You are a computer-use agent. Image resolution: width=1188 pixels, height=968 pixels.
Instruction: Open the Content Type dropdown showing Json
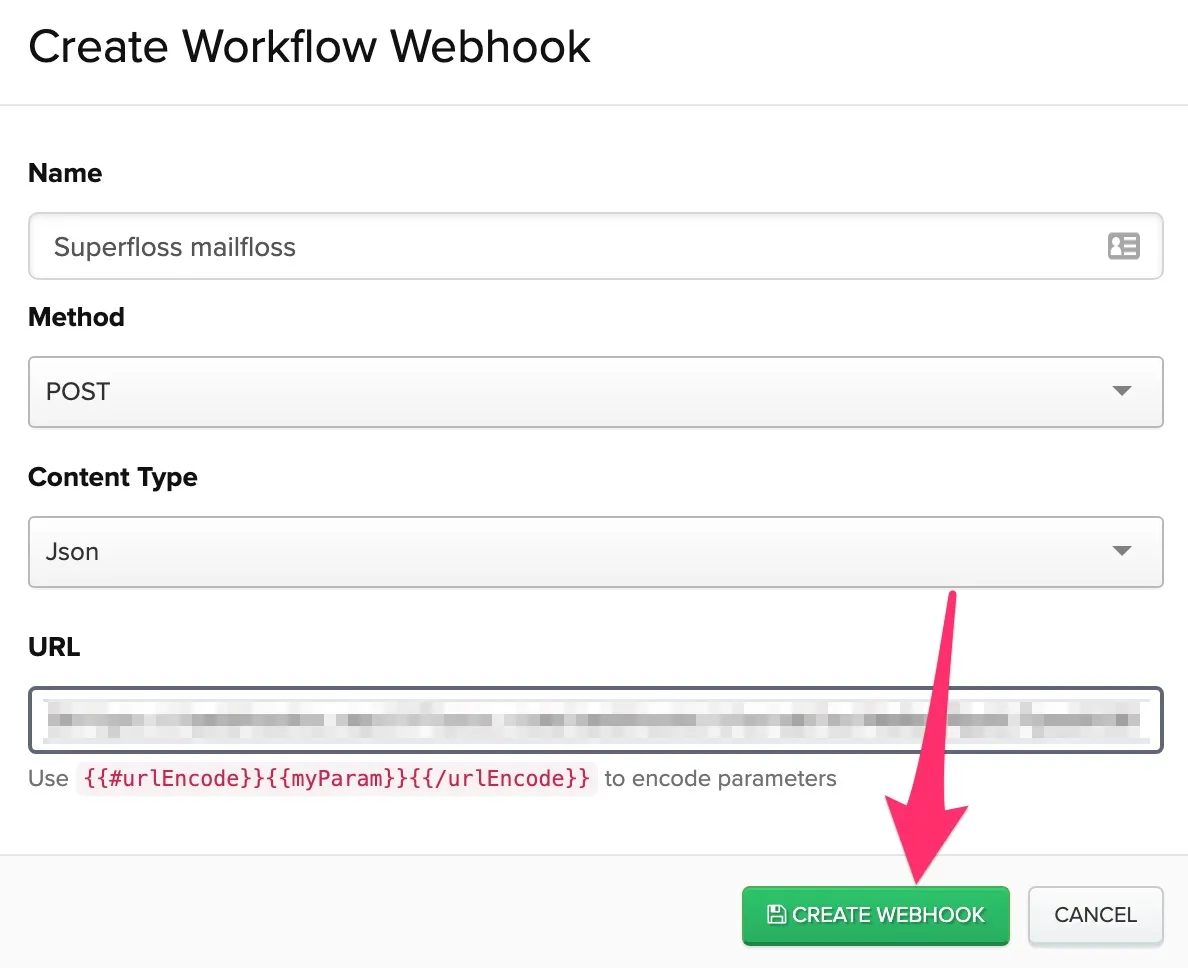pyautogui.click(x=596, y=551)
